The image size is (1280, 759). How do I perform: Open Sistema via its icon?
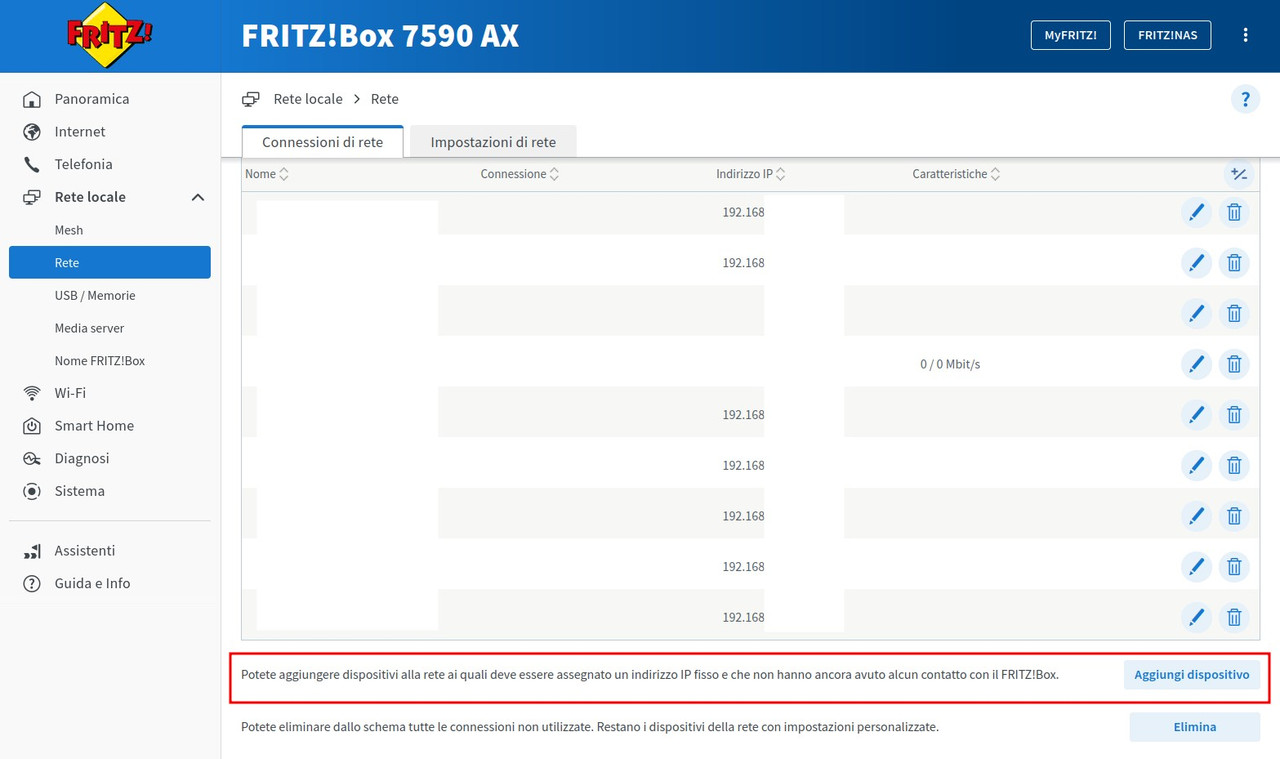32,491
